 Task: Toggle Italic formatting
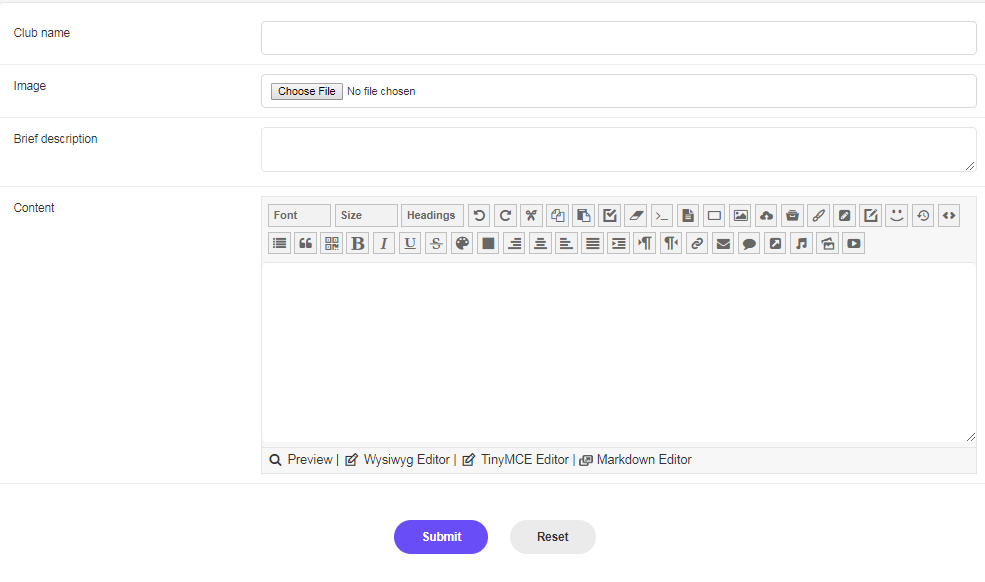tap(384, 243)
